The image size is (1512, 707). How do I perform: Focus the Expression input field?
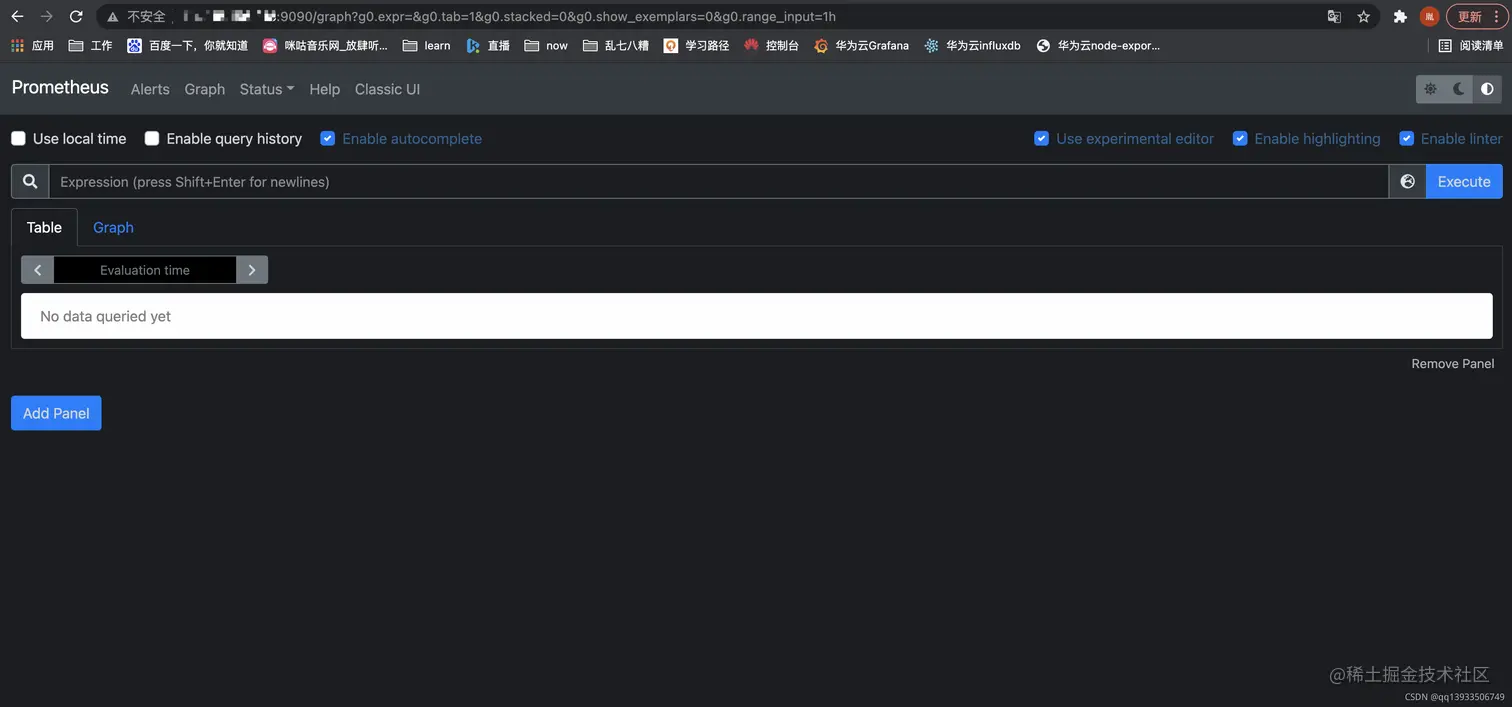pos(718,181)
